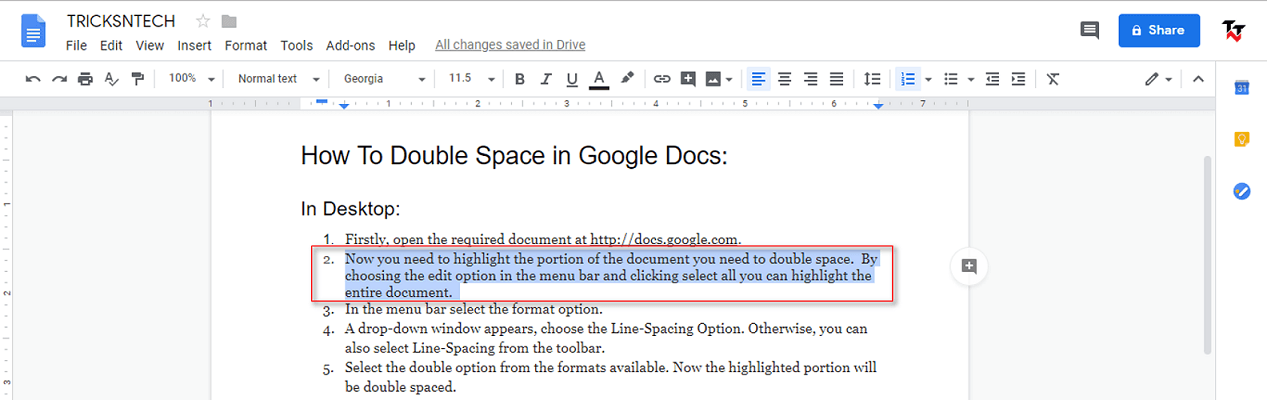
Task: Expand the insert image dropdown arrow
Action: click(x=729, y=79)
